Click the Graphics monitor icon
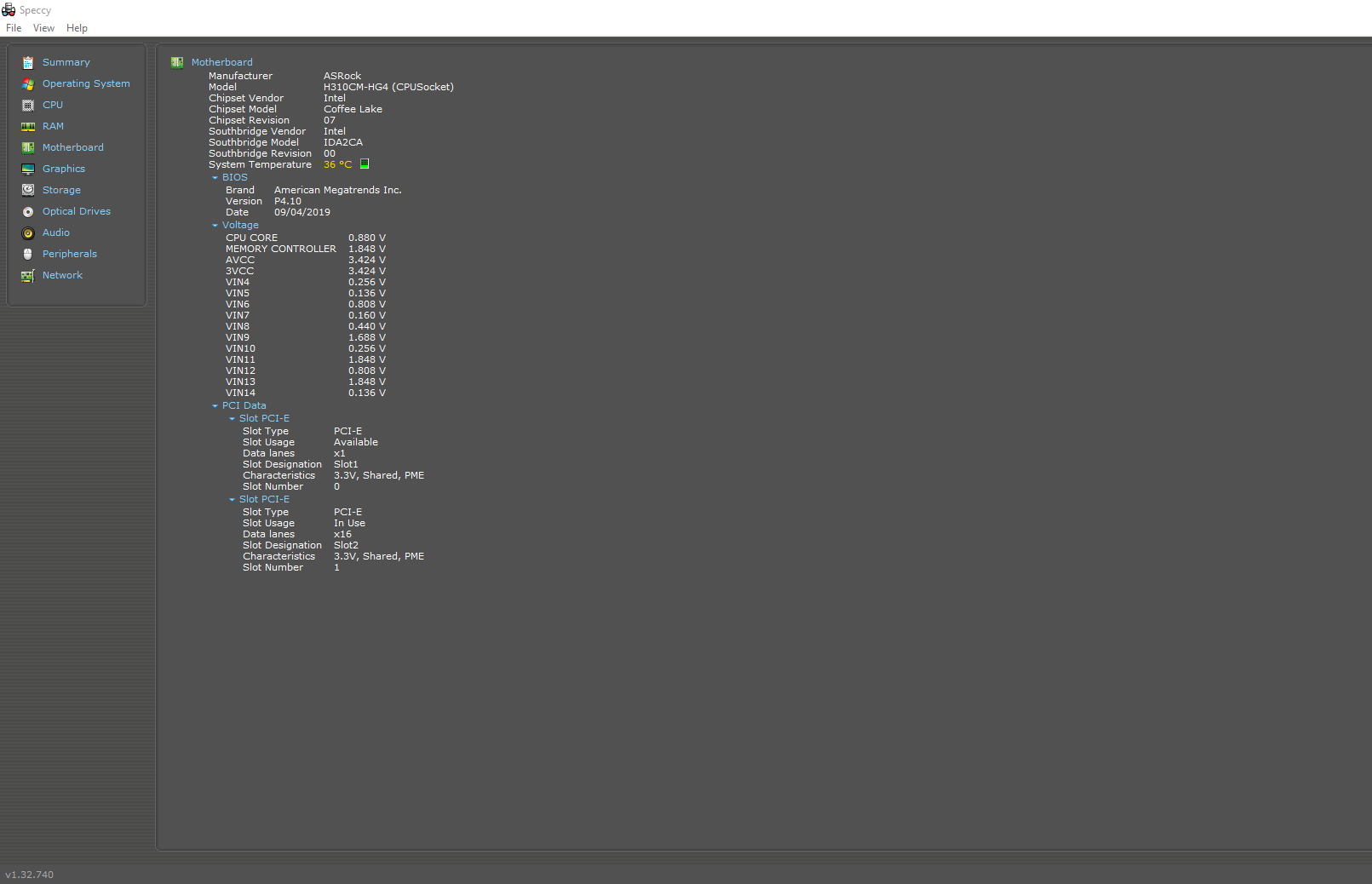 tap(28, 169)
